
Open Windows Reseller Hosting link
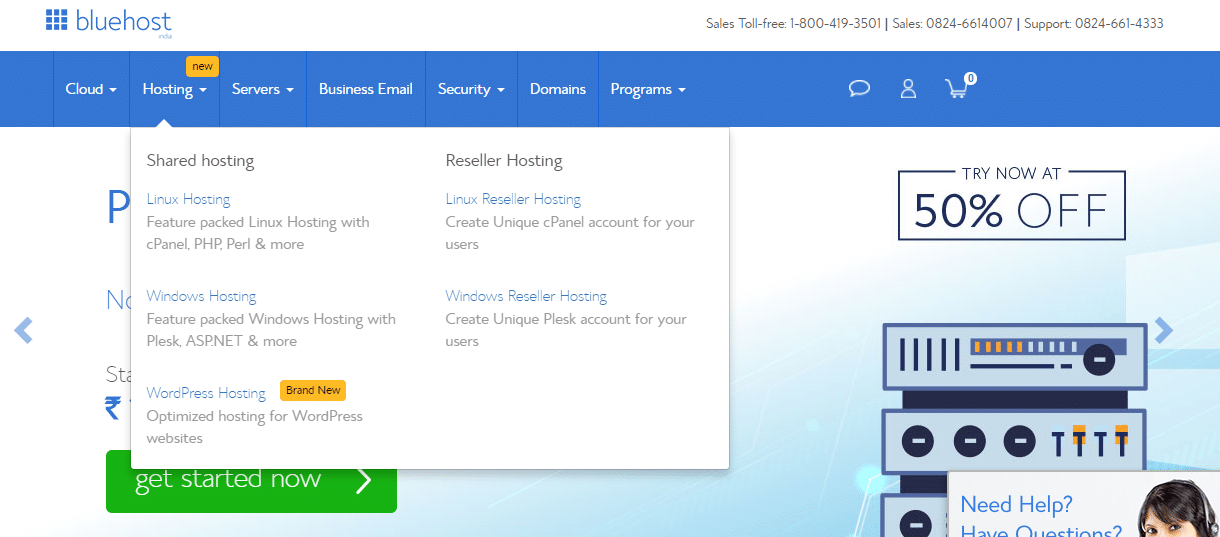(x=526, y=296)
